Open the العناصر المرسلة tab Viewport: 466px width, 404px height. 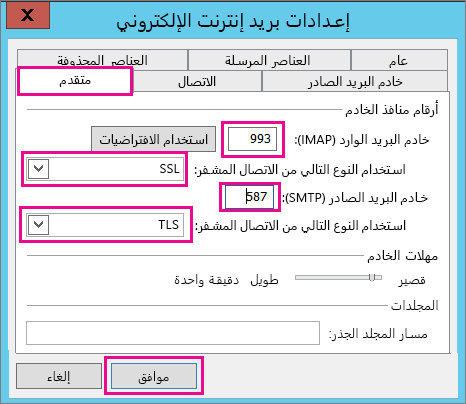pos(269,60)
